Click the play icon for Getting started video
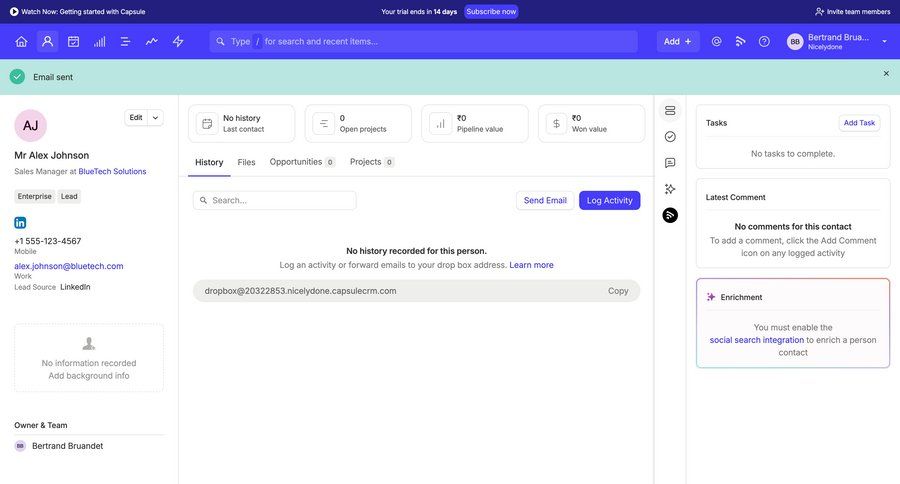The width and height of the screenshot is (900, 484). 14,11
